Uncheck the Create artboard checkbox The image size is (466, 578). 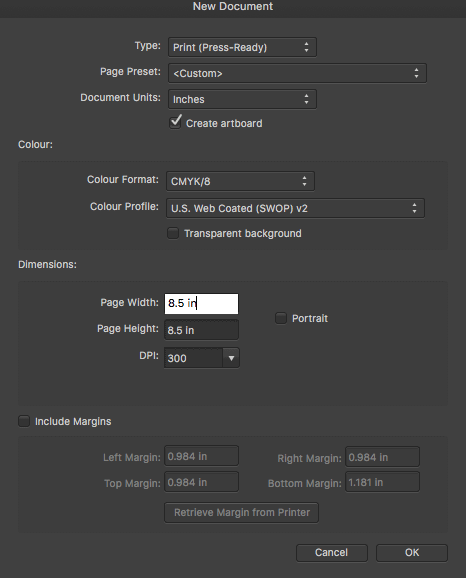(175, 122)
